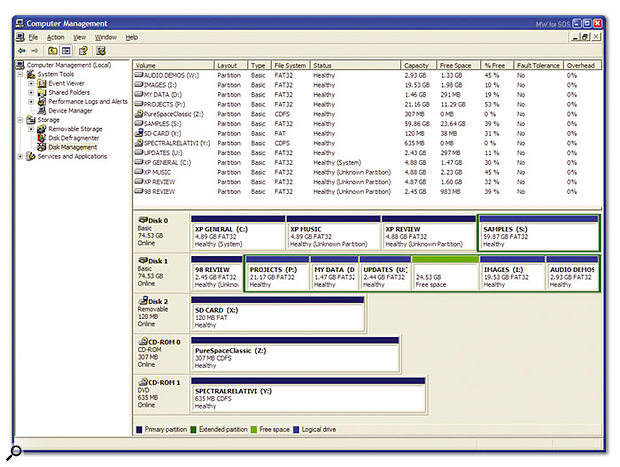
Task: Expand the Shared Folders tree node
Action: 31,93
